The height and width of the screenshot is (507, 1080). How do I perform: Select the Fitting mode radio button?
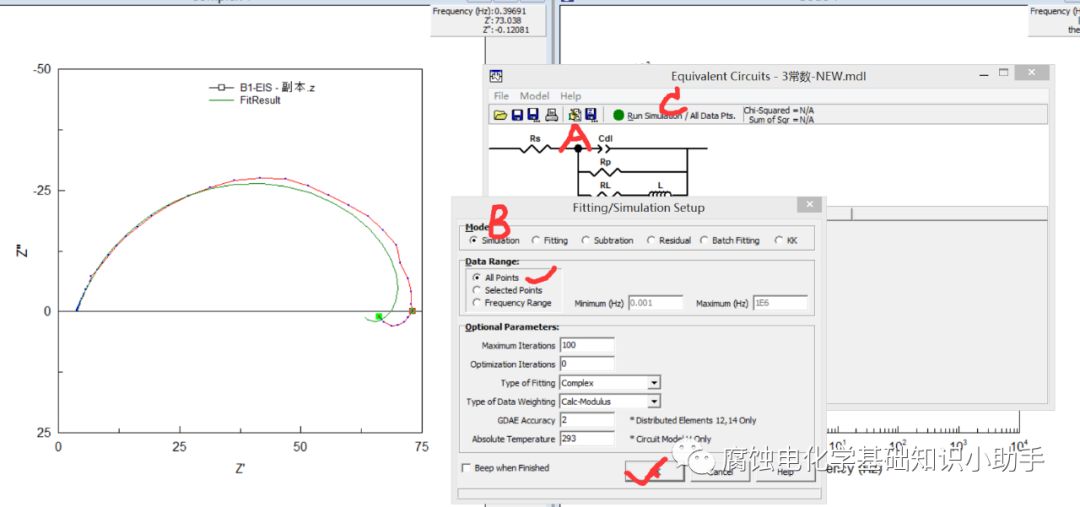(537, 241)
